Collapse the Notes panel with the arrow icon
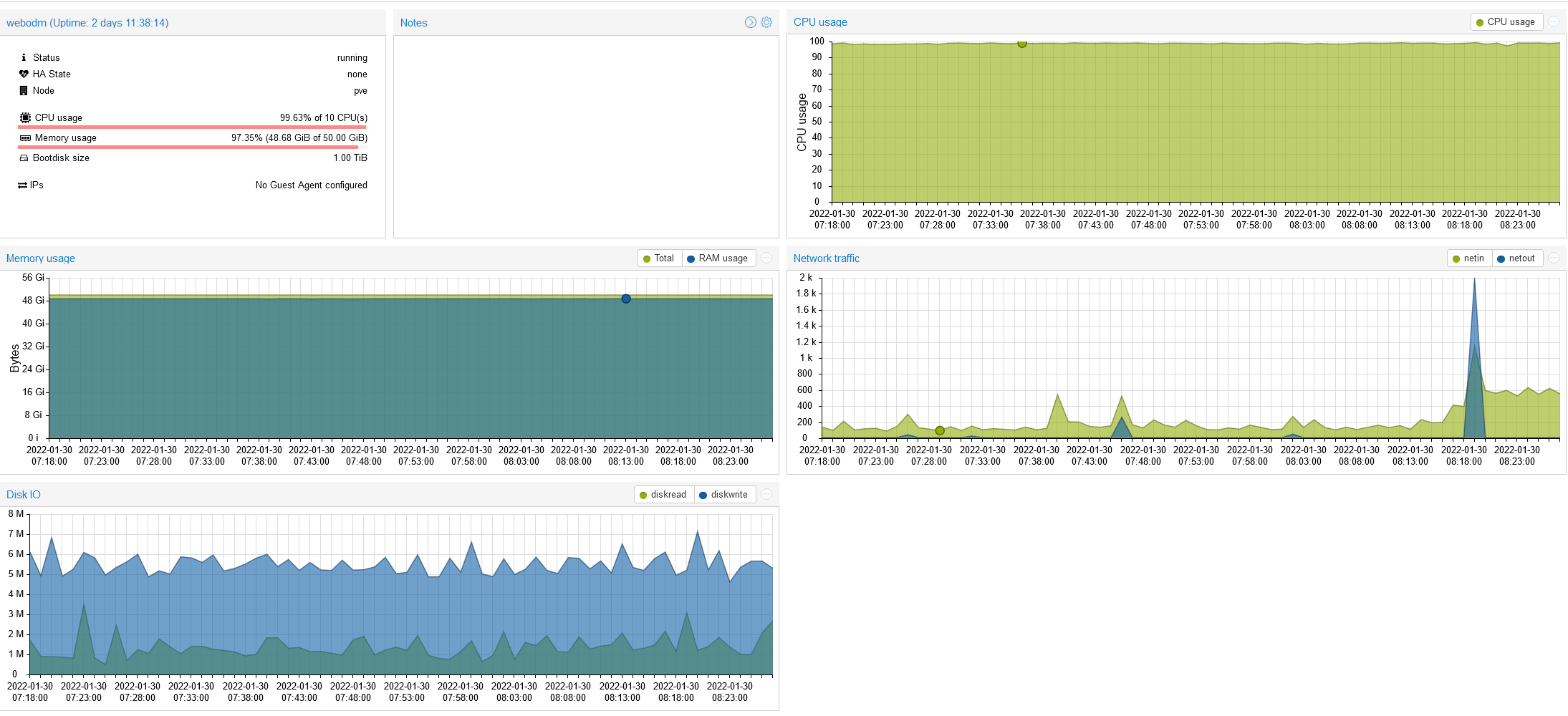The height and width of the screenshot is (716, 1568). click(751, 22)
